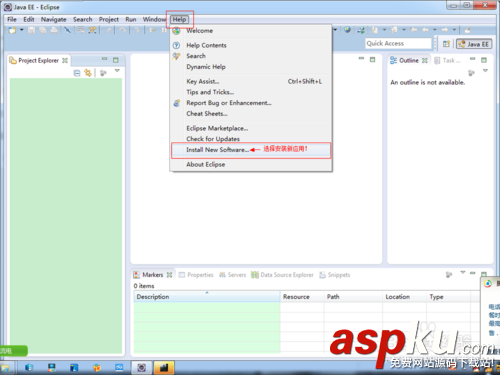Open the Edit menu
The image size is (500, 375).
29,19
